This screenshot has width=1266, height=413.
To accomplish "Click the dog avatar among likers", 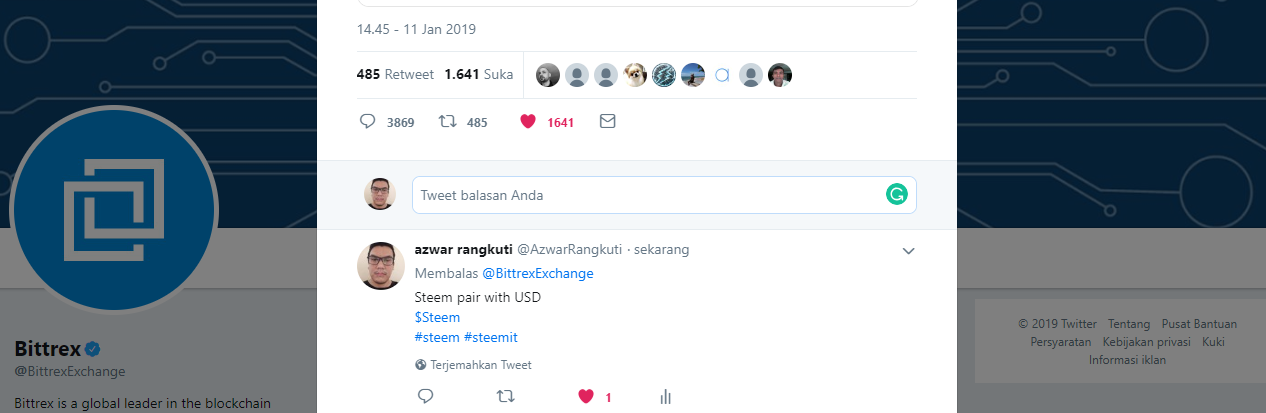I will 635,75.
